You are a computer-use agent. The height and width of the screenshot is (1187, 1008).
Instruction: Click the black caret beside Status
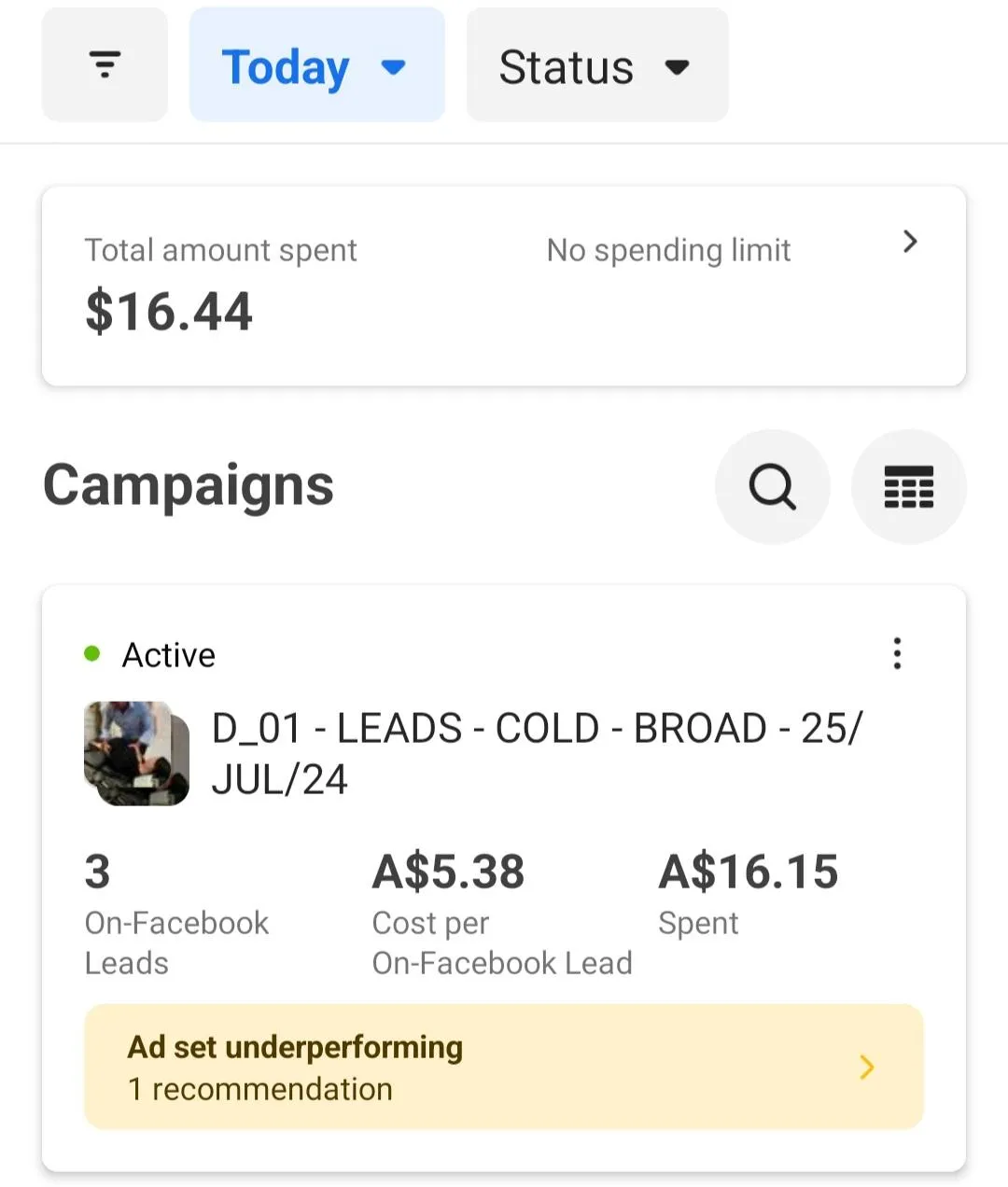click(x=677, y=66)
